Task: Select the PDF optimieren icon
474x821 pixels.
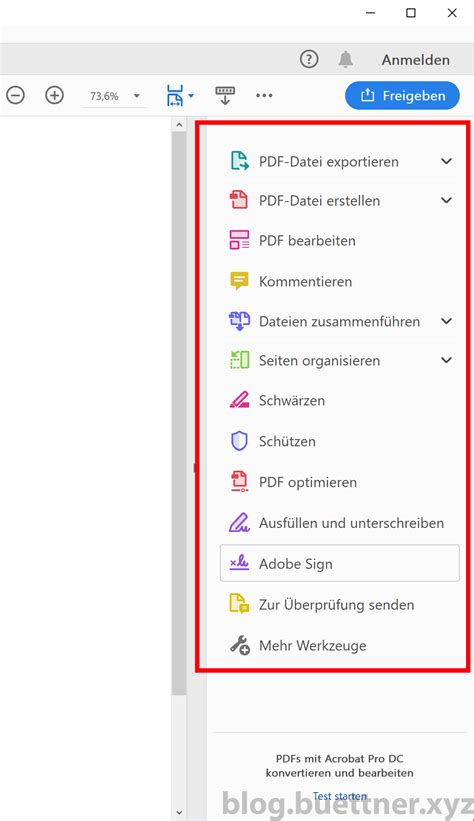Action: [x=239, y=482]
